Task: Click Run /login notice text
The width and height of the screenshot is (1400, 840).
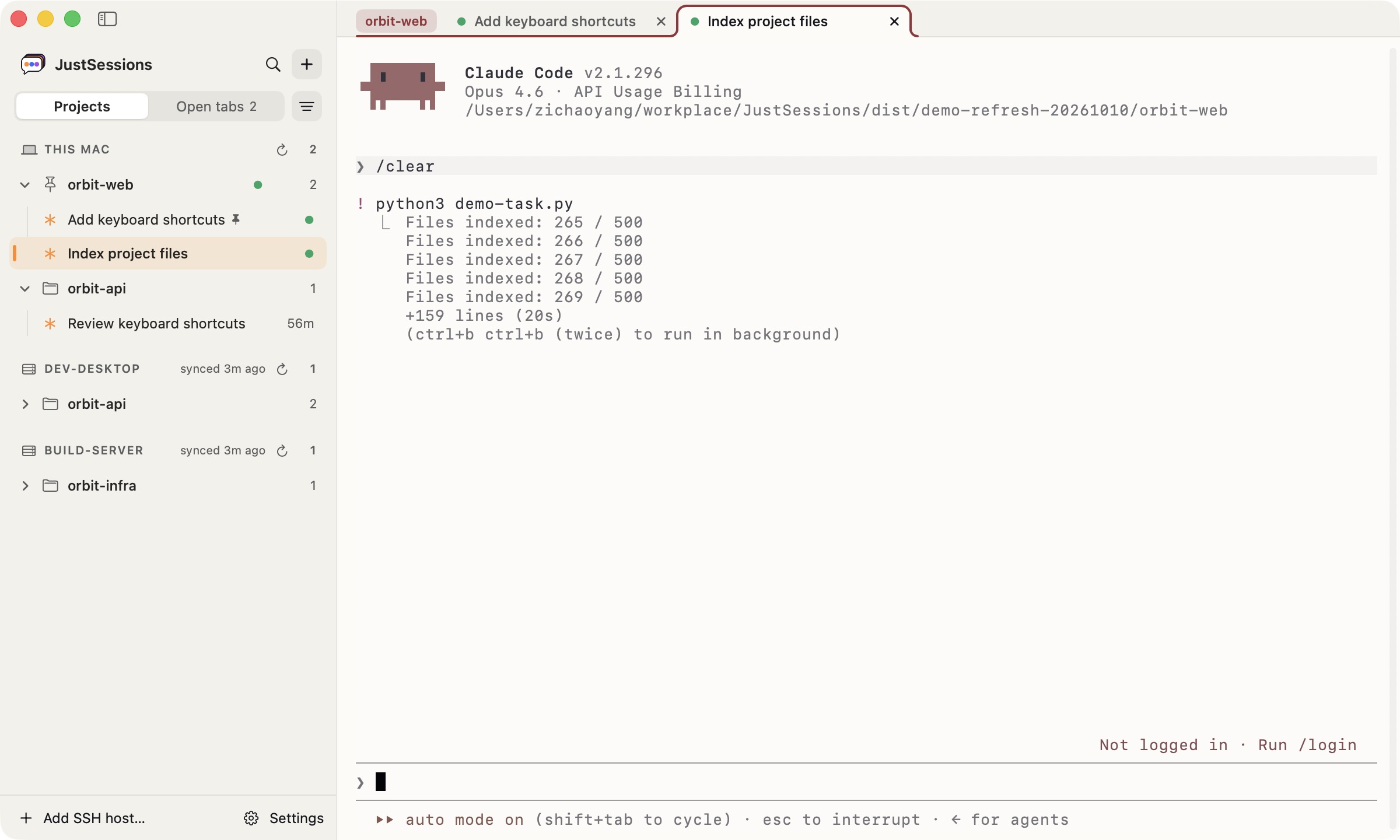Action: click(1307, 745)
